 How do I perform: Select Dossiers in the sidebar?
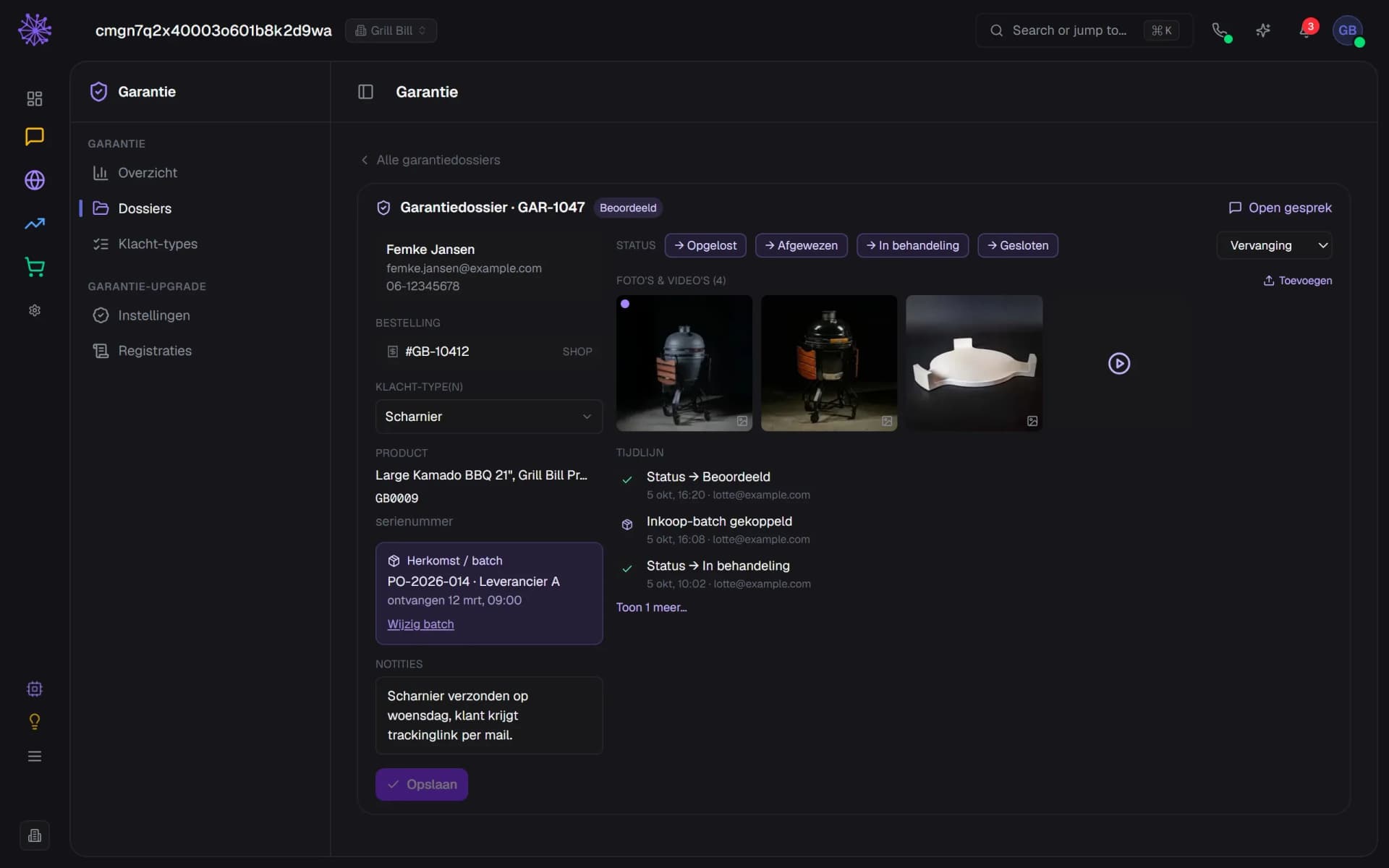200,208
